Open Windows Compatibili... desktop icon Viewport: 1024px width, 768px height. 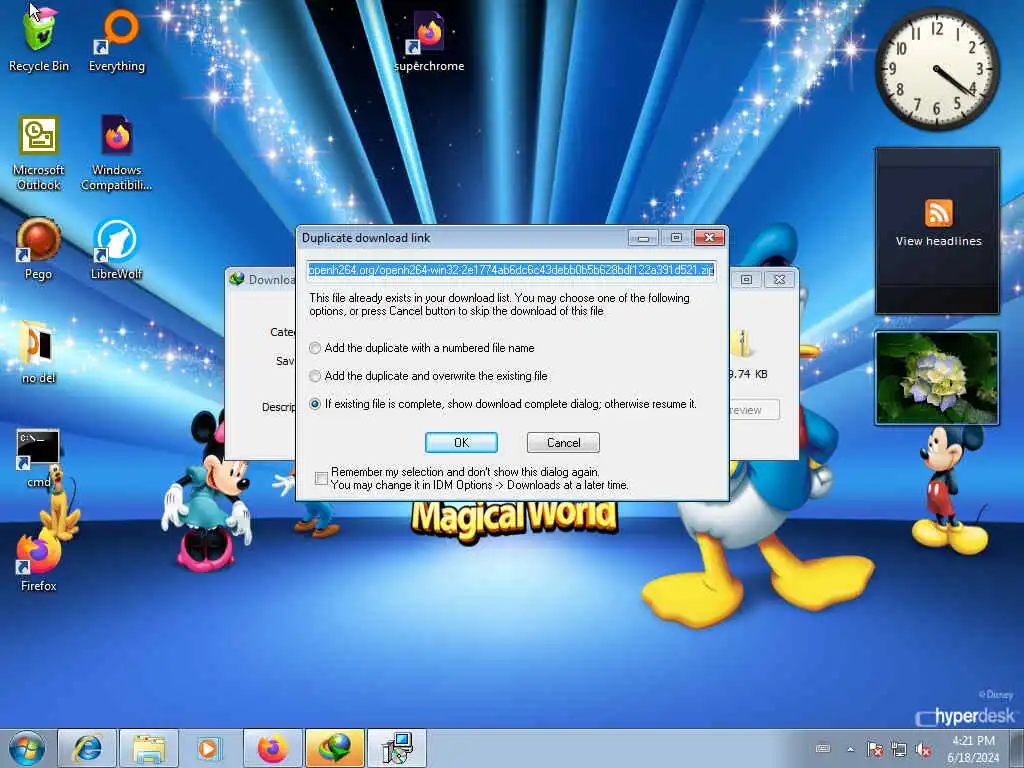tap(116, 153)
